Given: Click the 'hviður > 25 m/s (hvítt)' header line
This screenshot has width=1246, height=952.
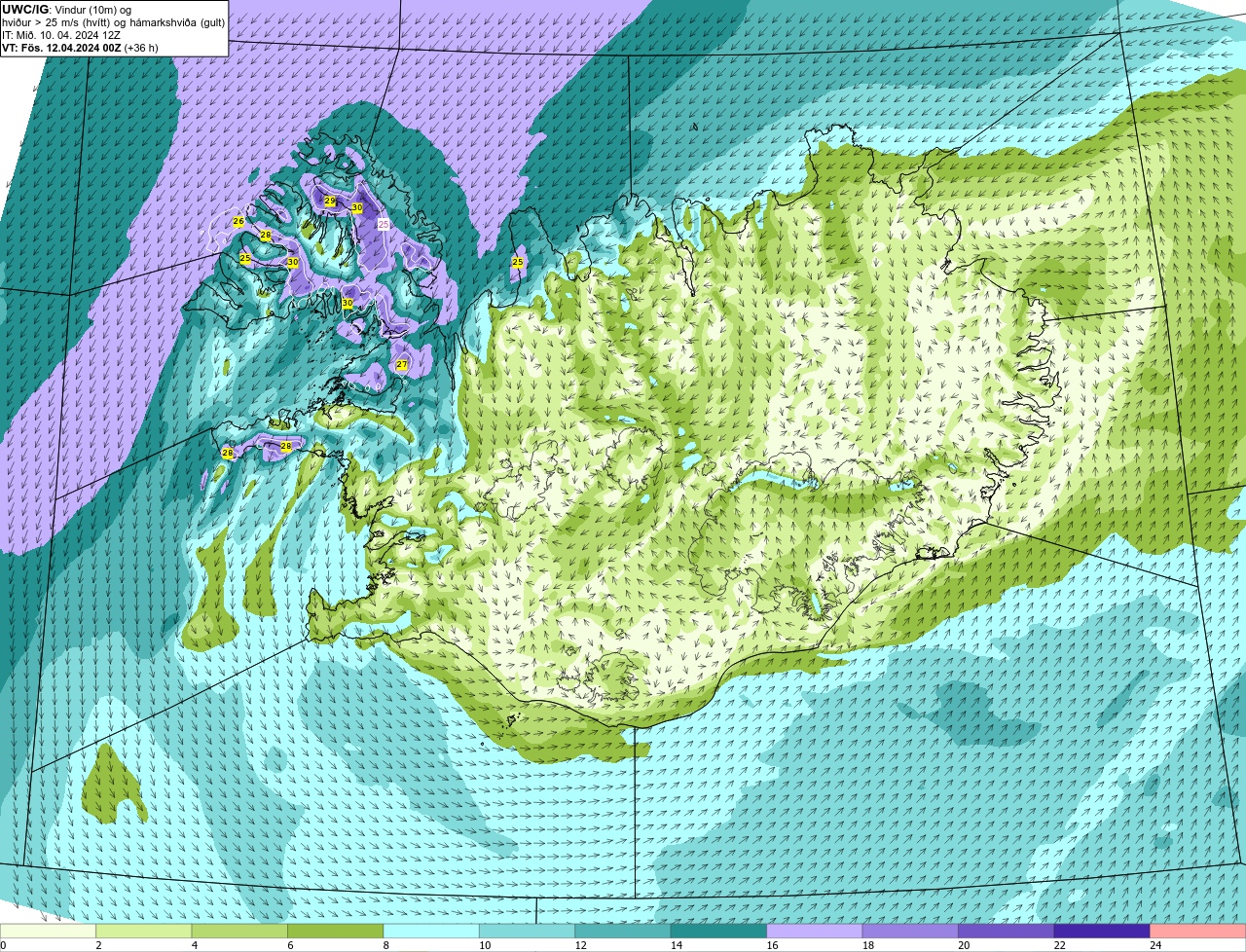Looking at the screenshot, I should [x=113, y=22].
